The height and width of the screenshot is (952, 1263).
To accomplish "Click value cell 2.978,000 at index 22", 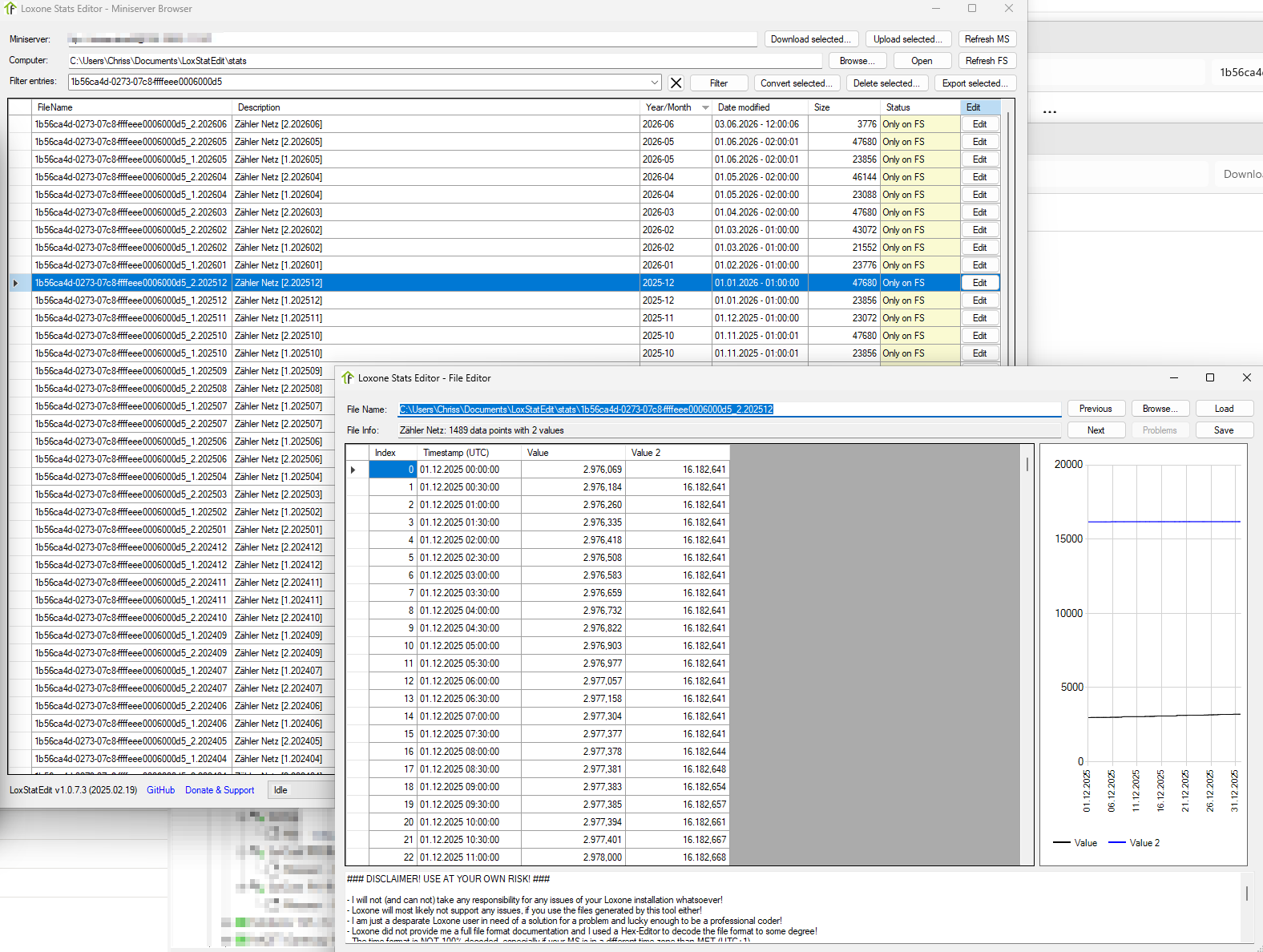I will pos(573,857).
